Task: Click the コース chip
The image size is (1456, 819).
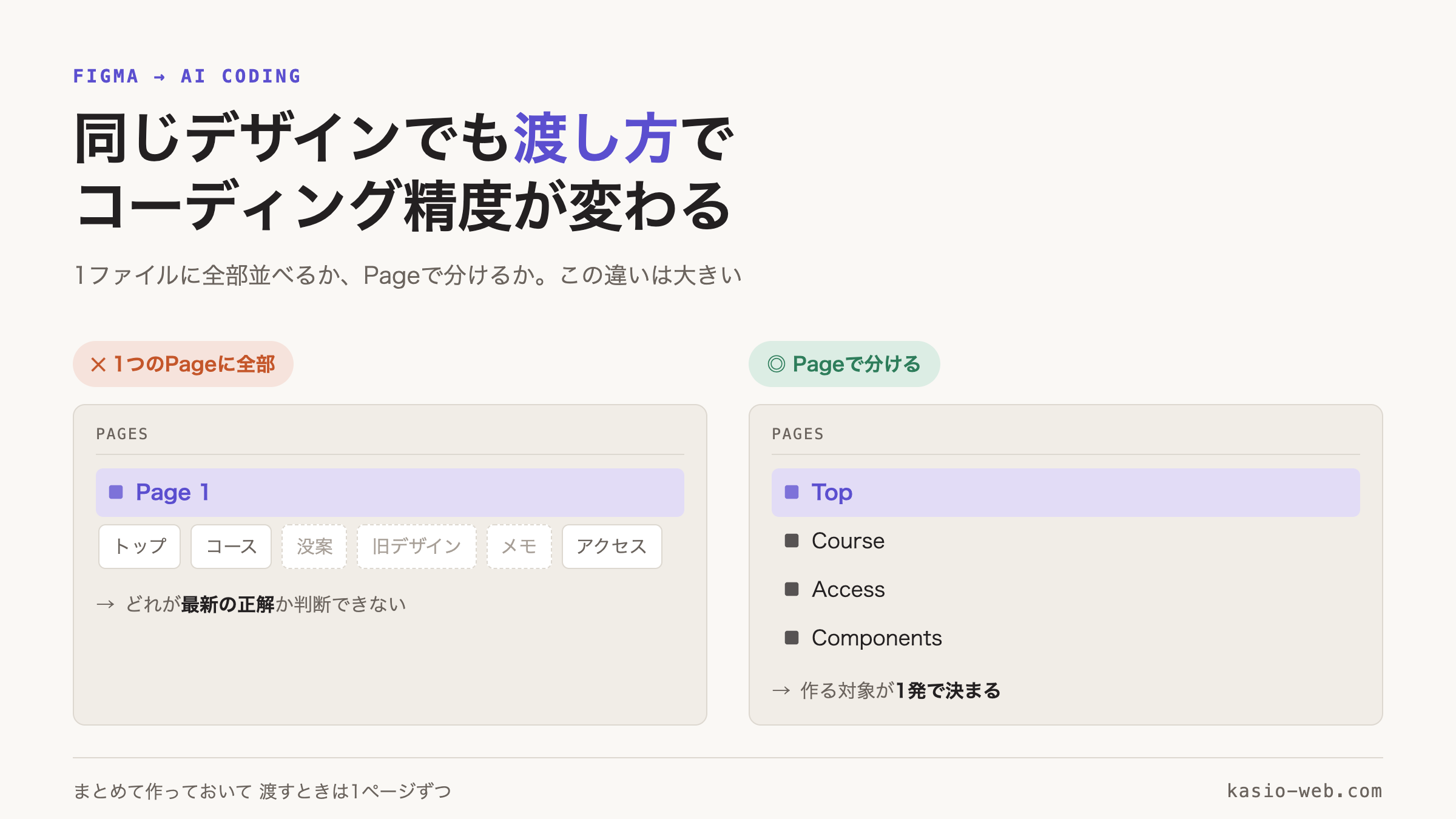Action: [231, 547]
